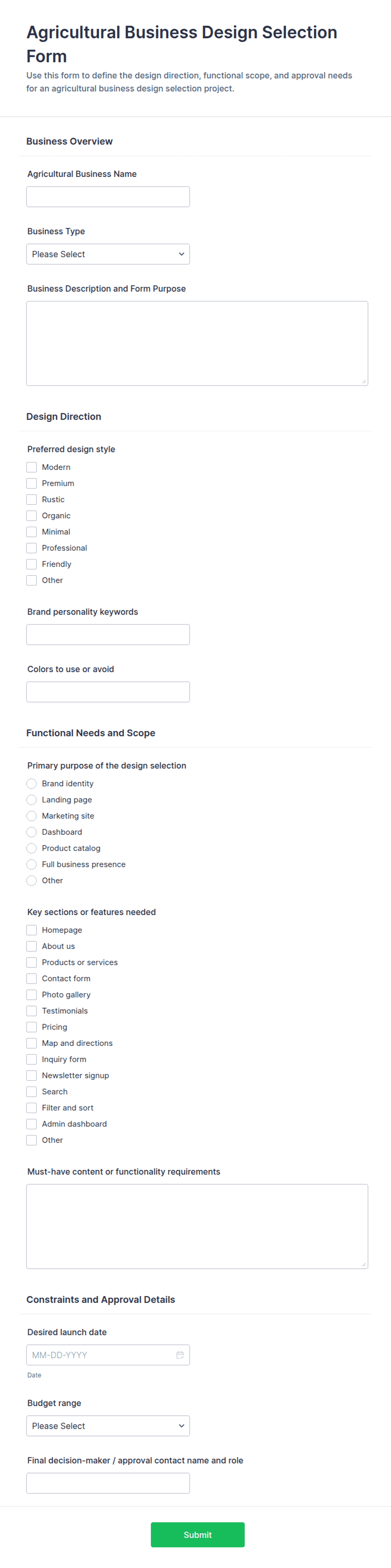Click the green Submit button
The height and width of the screenshot is (1568, 391).
point(197,1534)
